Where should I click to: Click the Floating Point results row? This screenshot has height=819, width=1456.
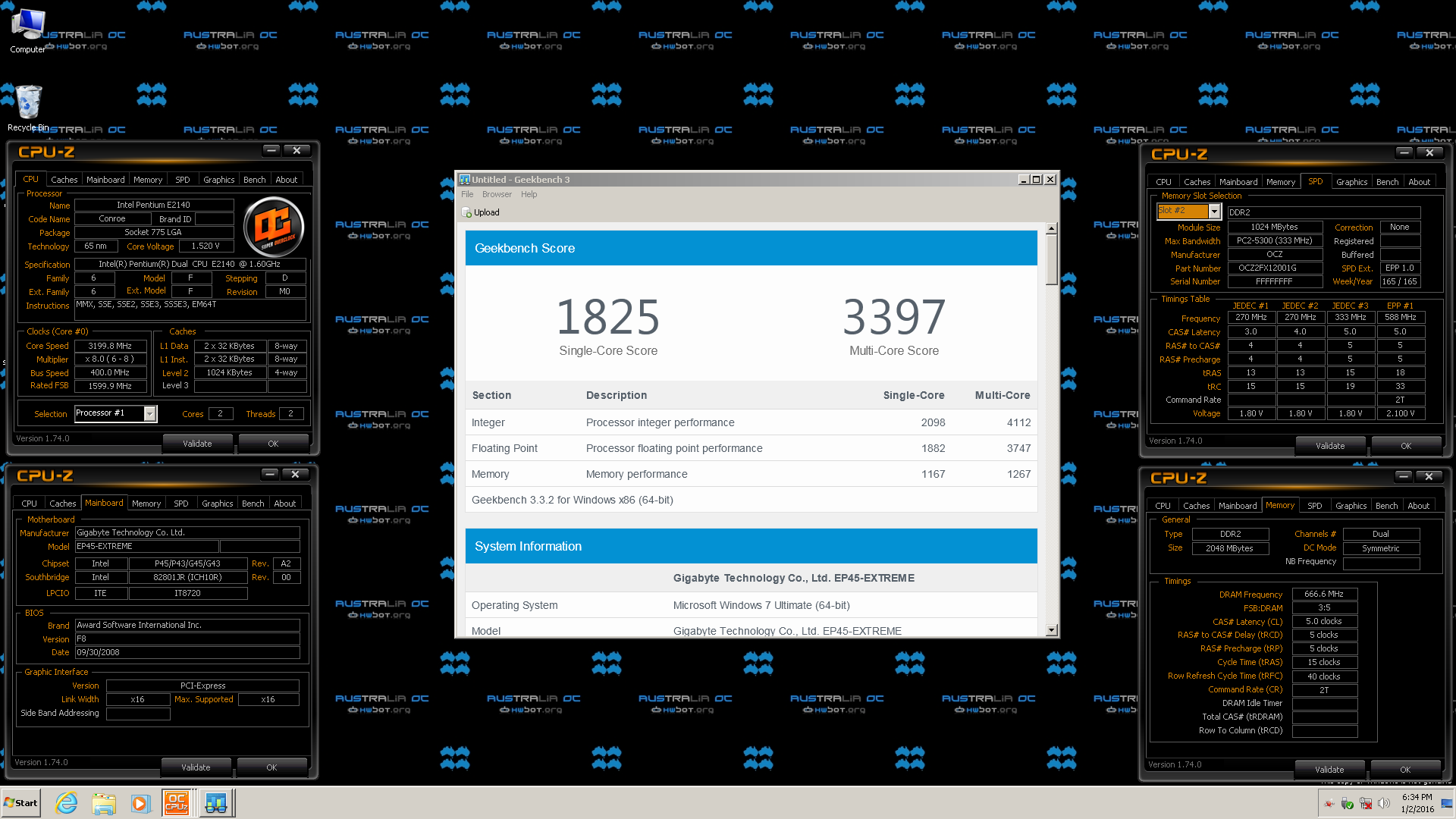[x=752, y=448]
